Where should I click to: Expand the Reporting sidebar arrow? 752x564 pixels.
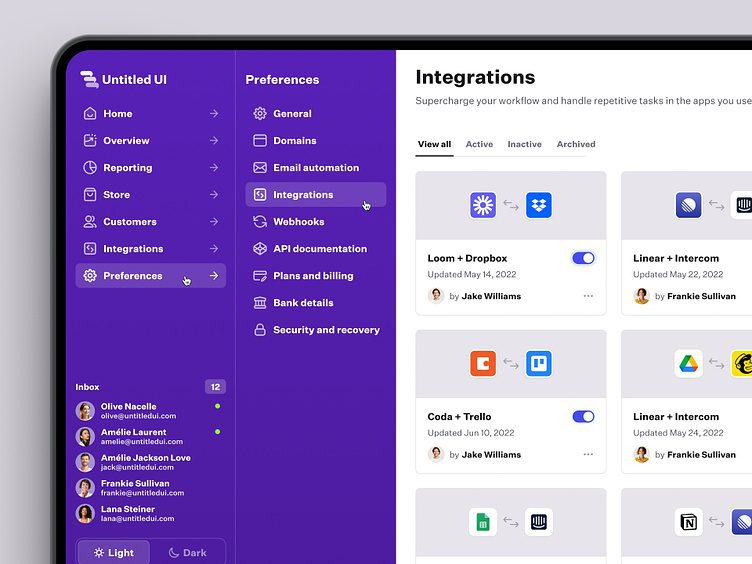(x=214, y=168)
